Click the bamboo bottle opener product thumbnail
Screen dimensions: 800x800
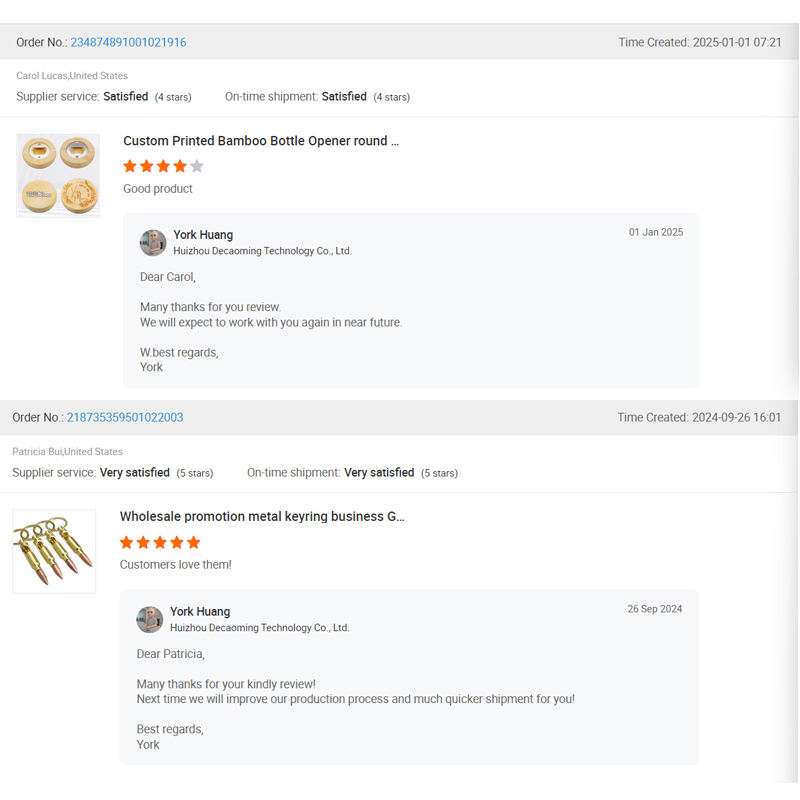coord(58,176)
